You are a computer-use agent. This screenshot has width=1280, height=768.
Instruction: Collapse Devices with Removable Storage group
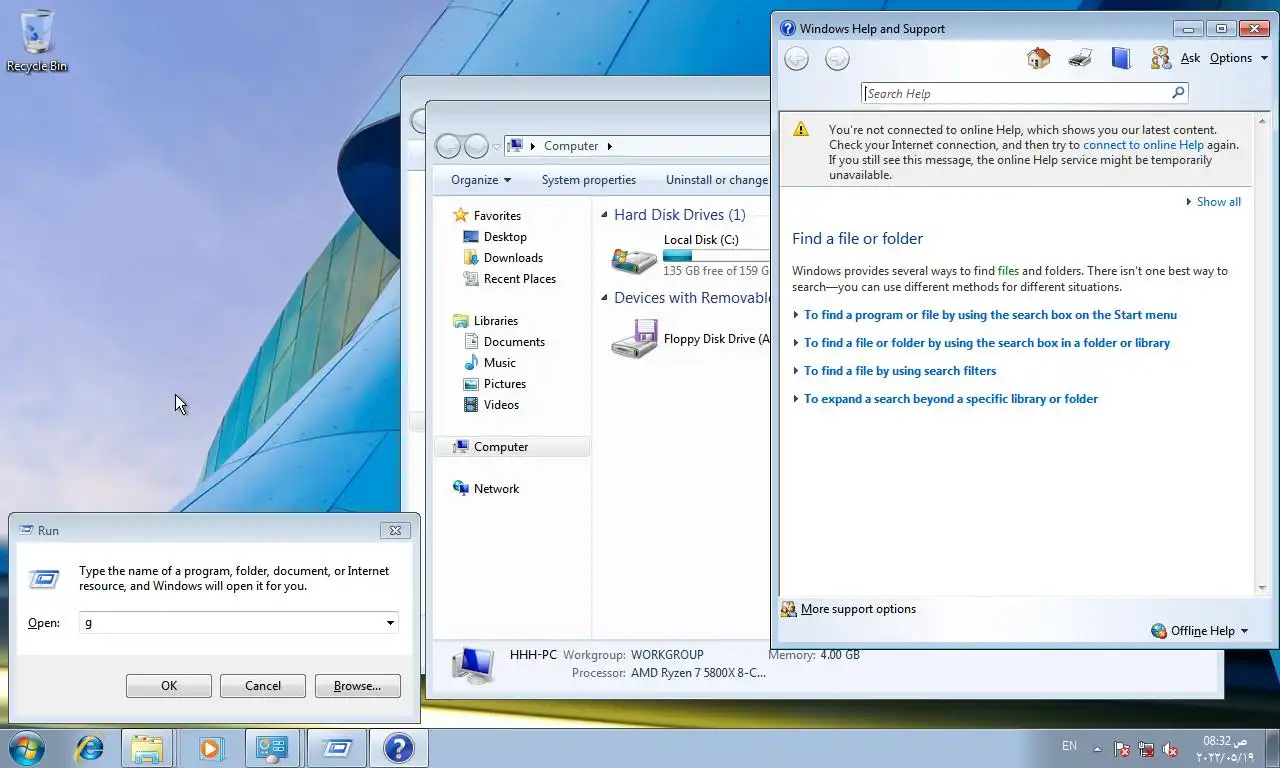(605, 298)
